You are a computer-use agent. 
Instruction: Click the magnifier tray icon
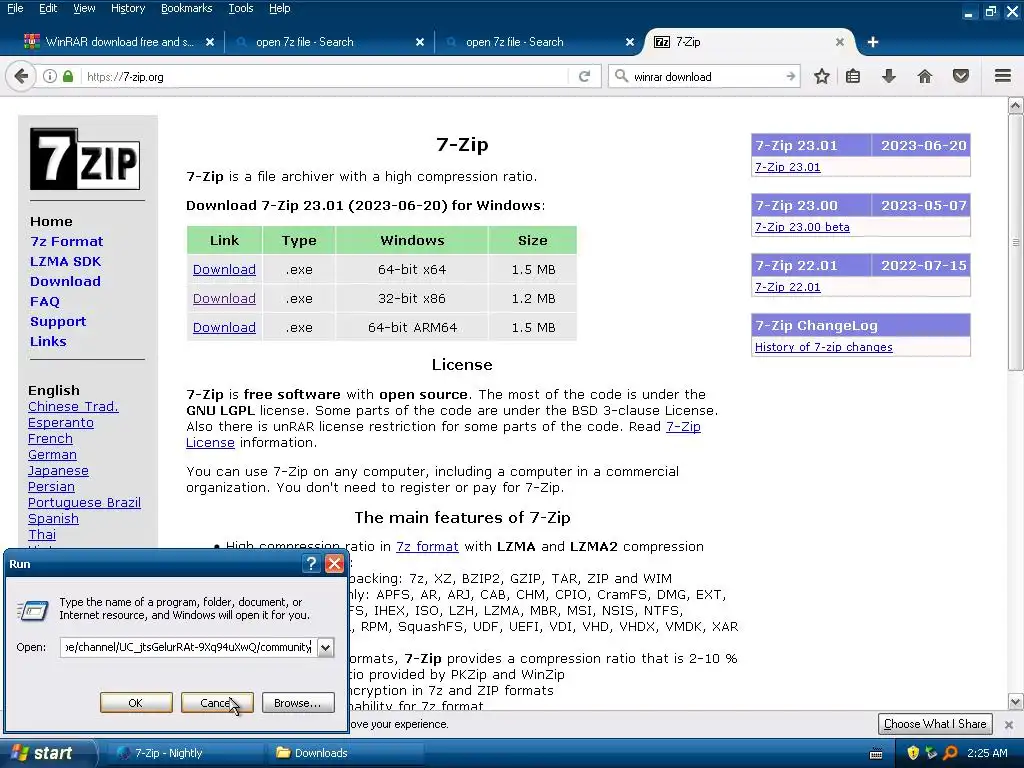tap(950, 753)
